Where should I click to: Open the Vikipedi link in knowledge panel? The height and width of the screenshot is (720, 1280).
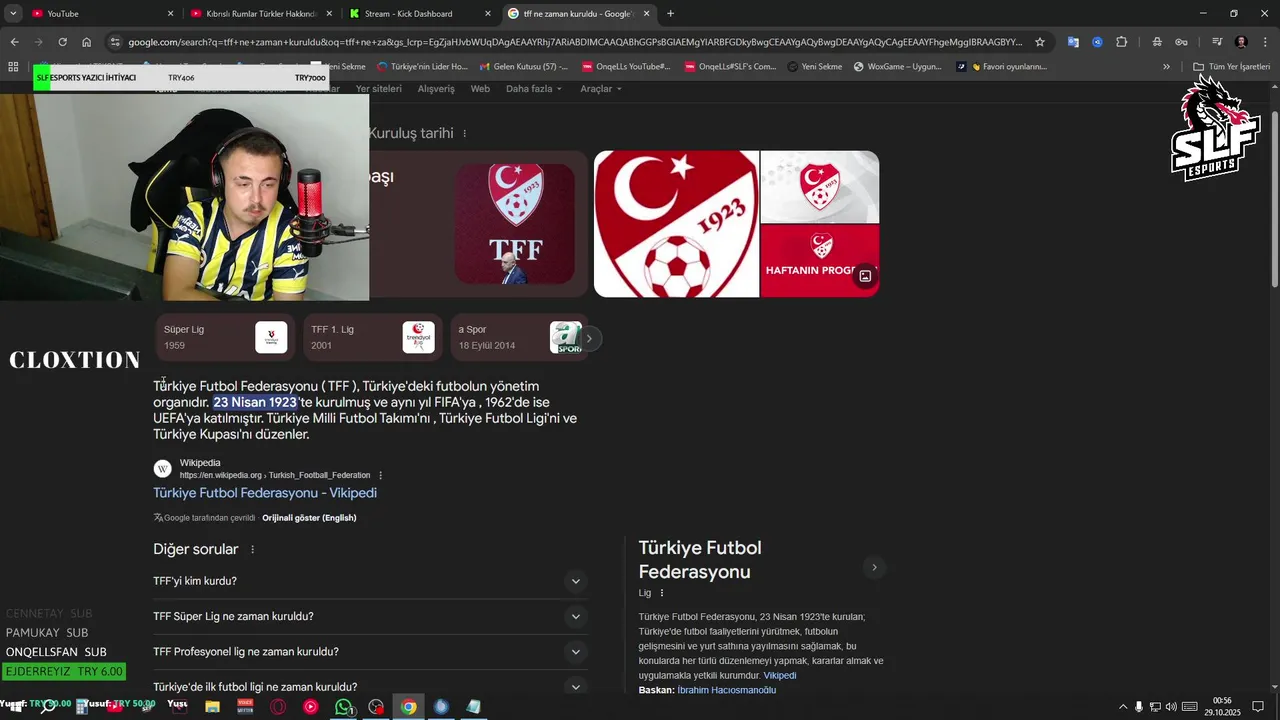point(780,676)
